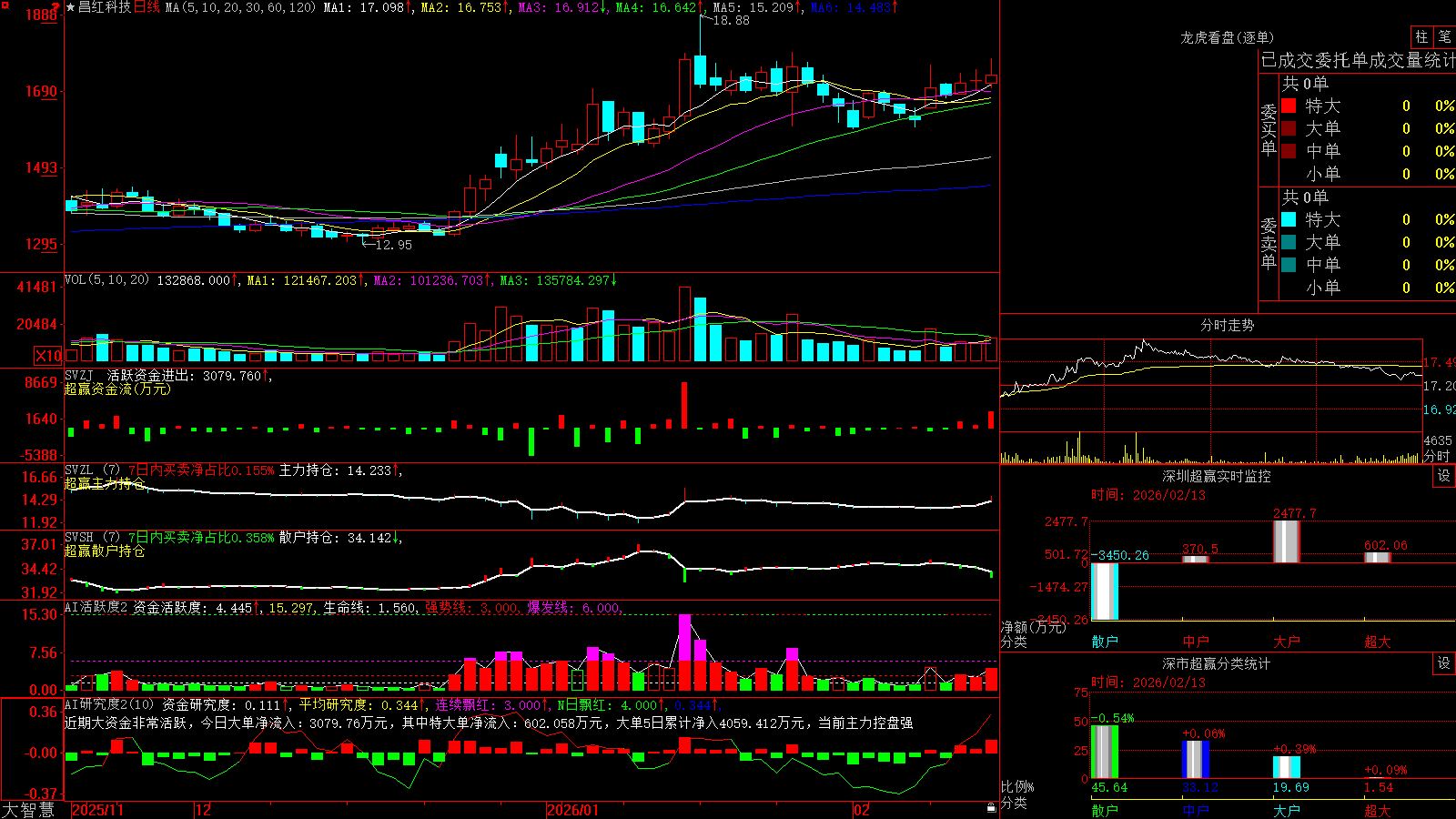The height and width of the screenshot is (819, 1456).
Task: Click the SVZL (7) indicator label
Action: click(92, 470)
